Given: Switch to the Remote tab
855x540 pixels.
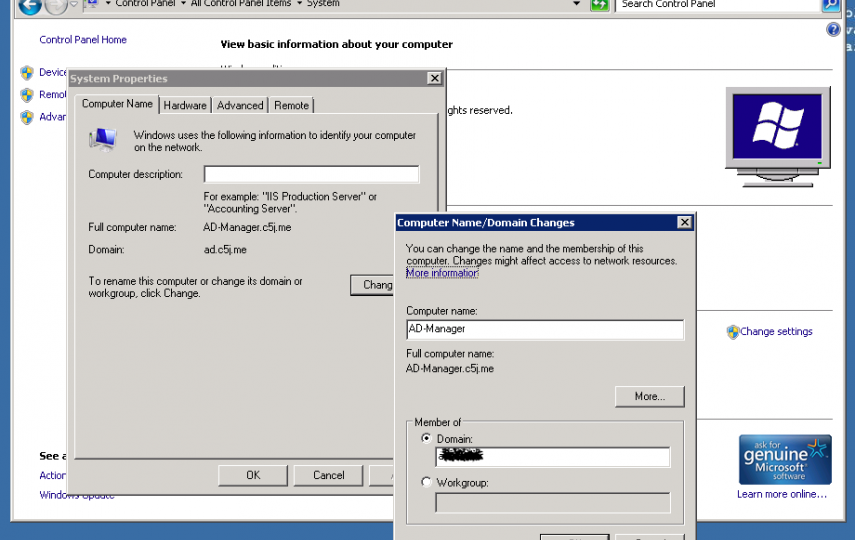Looking at the screenshot, I should (291, 105).
